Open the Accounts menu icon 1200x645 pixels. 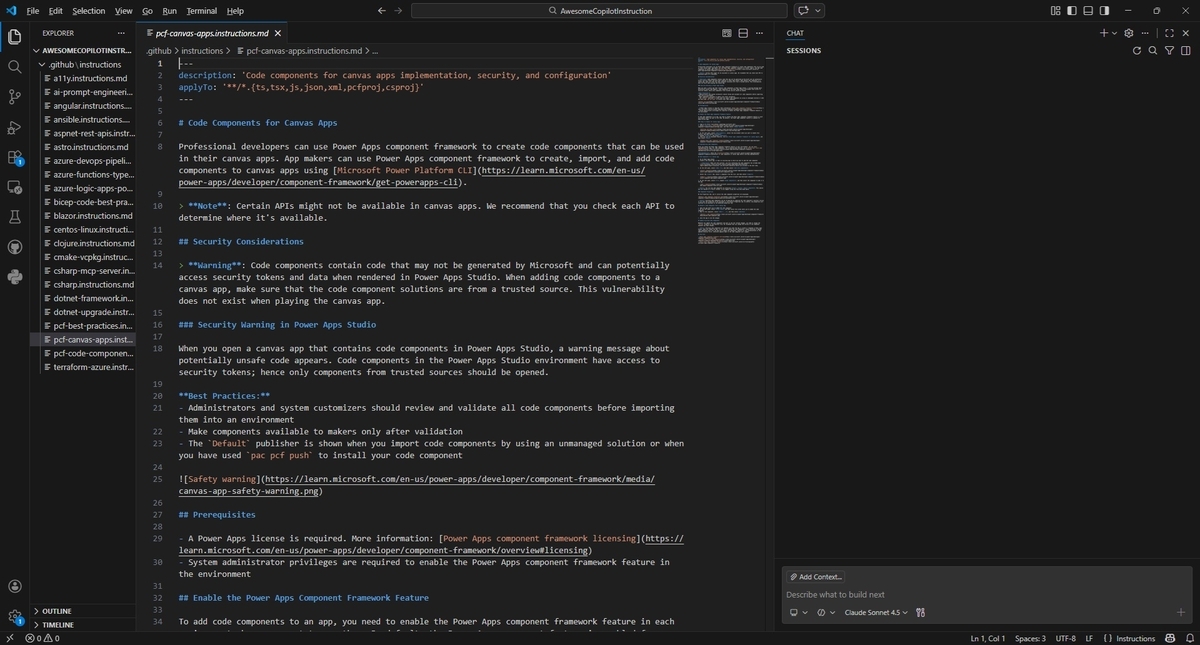(14, 587)
